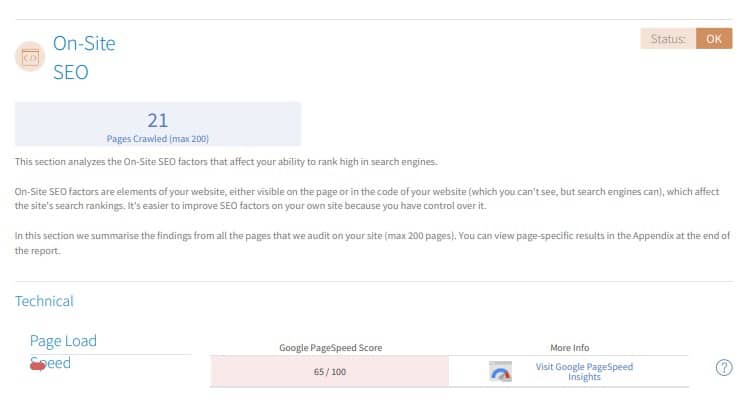Click paragraph starting 'This section analyzes'
Image resolution: width=756 pixels, height=402 pixels.
click(226, 162)
